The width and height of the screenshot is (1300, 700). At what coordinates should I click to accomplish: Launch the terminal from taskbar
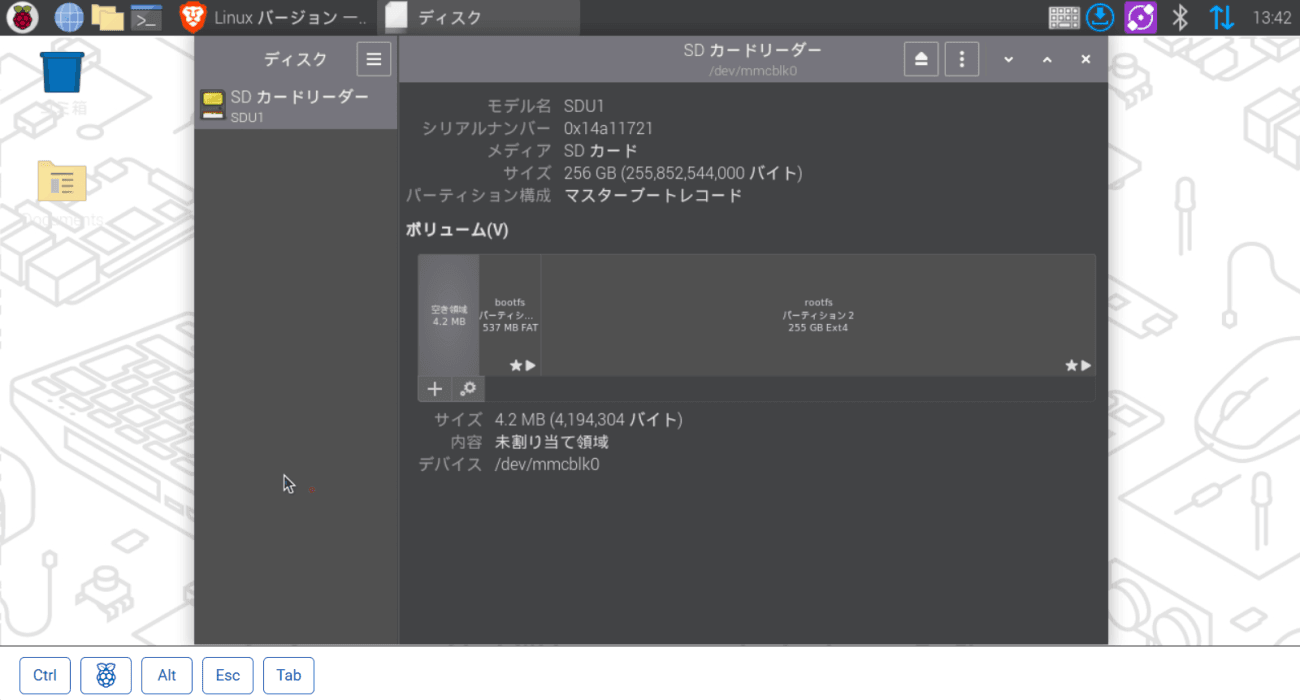(147, 17)
